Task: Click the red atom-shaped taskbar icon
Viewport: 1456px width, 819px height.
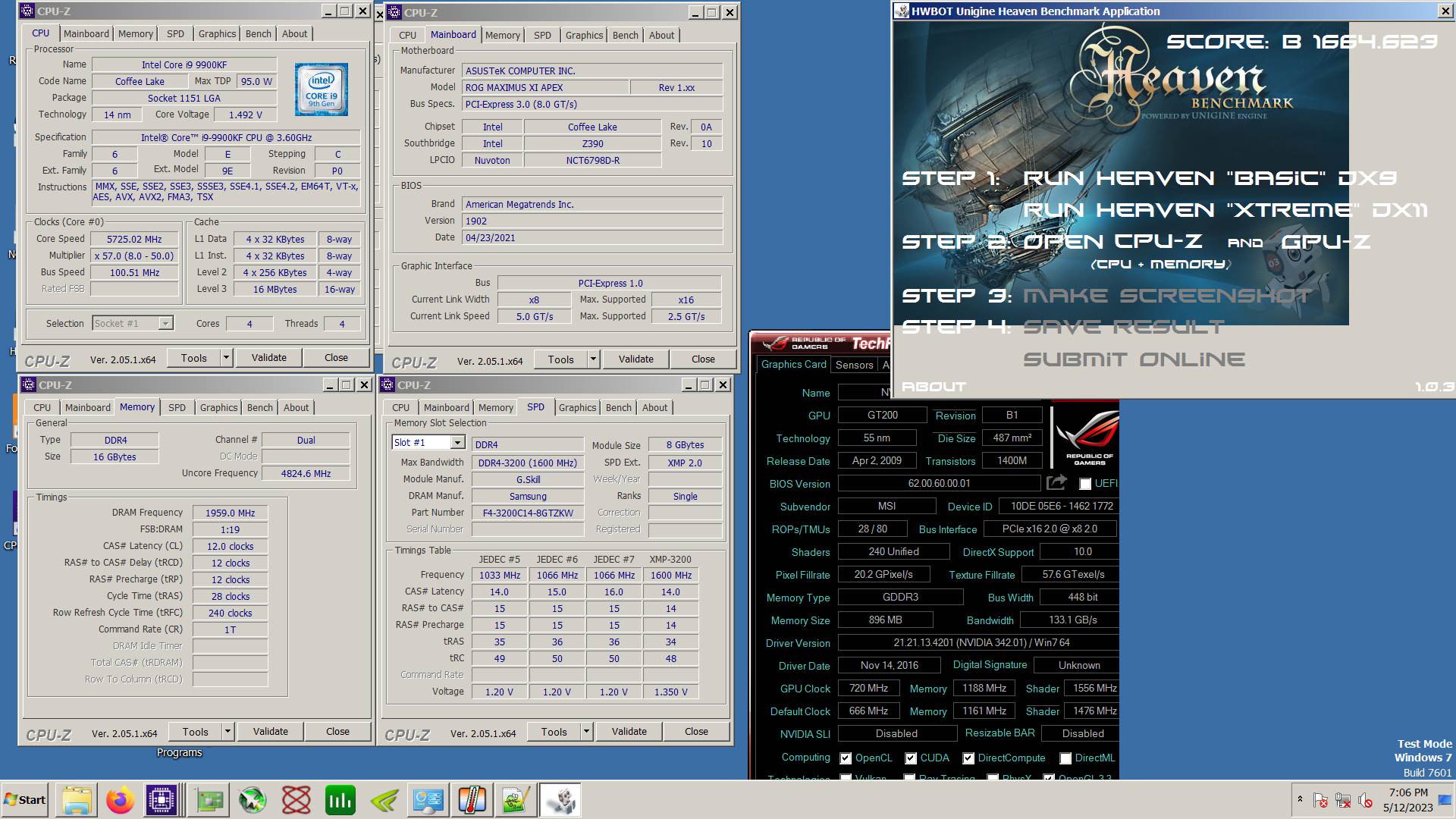Action: [297, 800]
